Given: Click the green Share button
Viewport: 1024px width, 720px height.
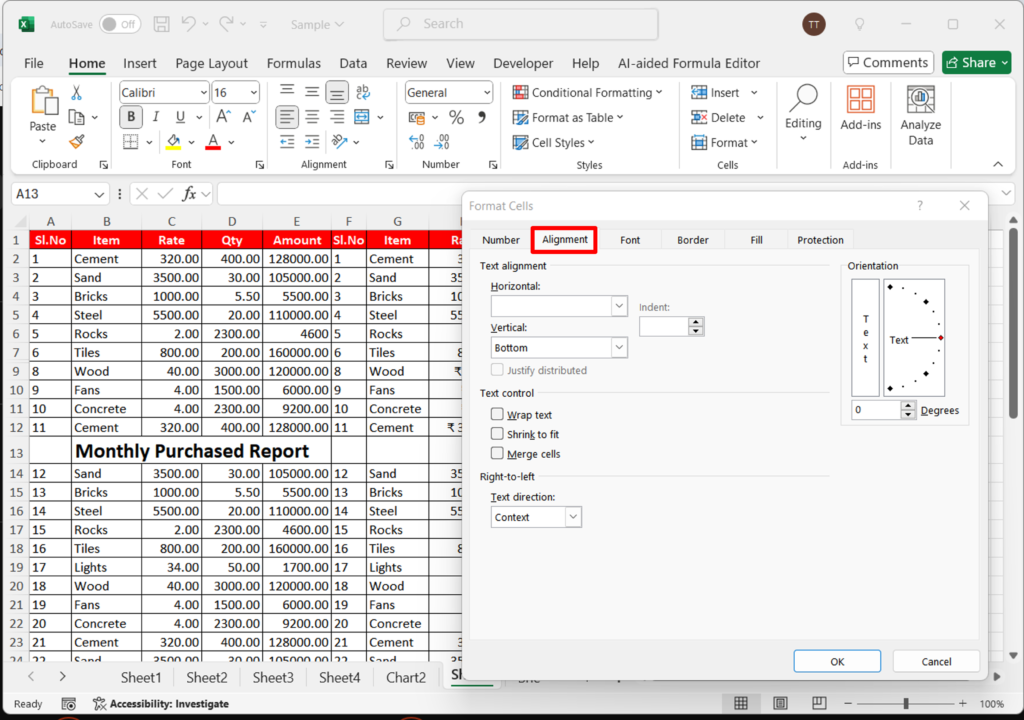Looking at the screenshot, I should (x=976, y=63).
